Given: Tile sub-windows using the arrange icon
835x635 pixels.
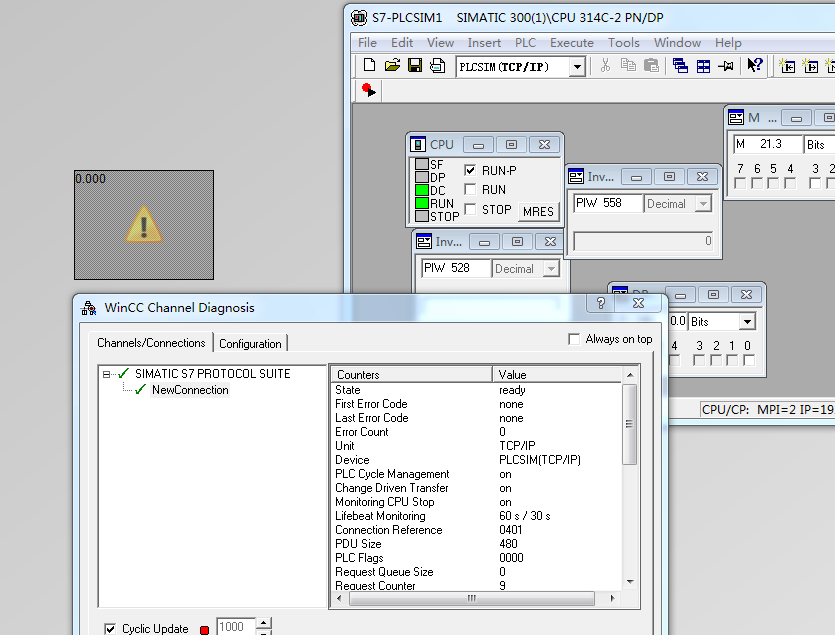Looking at the screenshot, I should pos(703,66).
